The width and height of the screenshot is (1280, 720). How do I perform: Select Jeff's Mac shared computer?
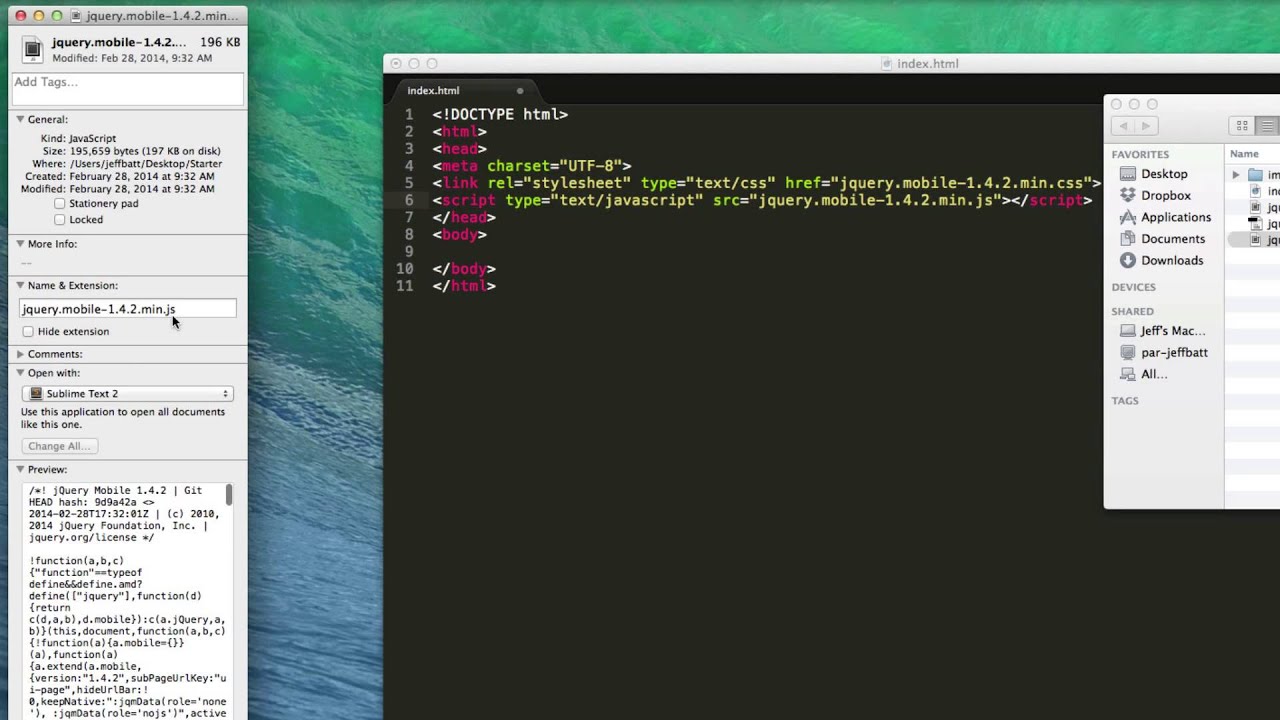(1172, 331)
